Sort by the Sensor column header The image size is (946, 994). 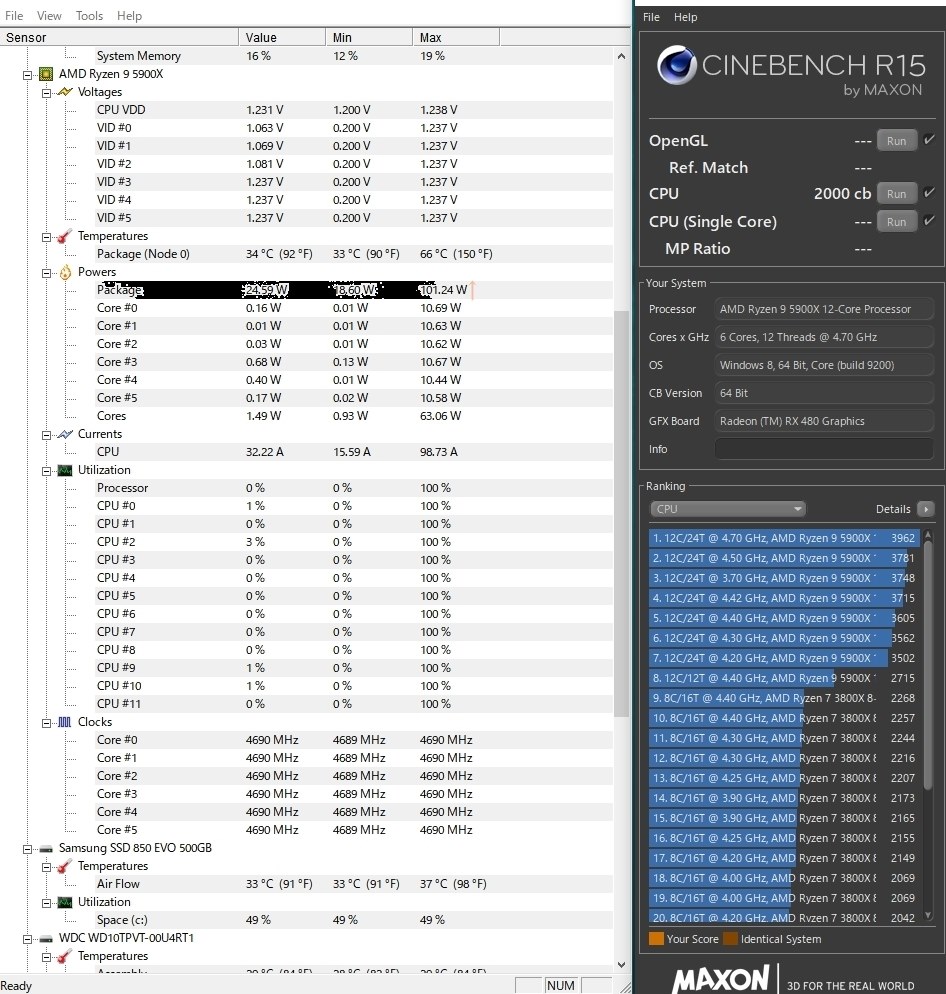point(119,37)
